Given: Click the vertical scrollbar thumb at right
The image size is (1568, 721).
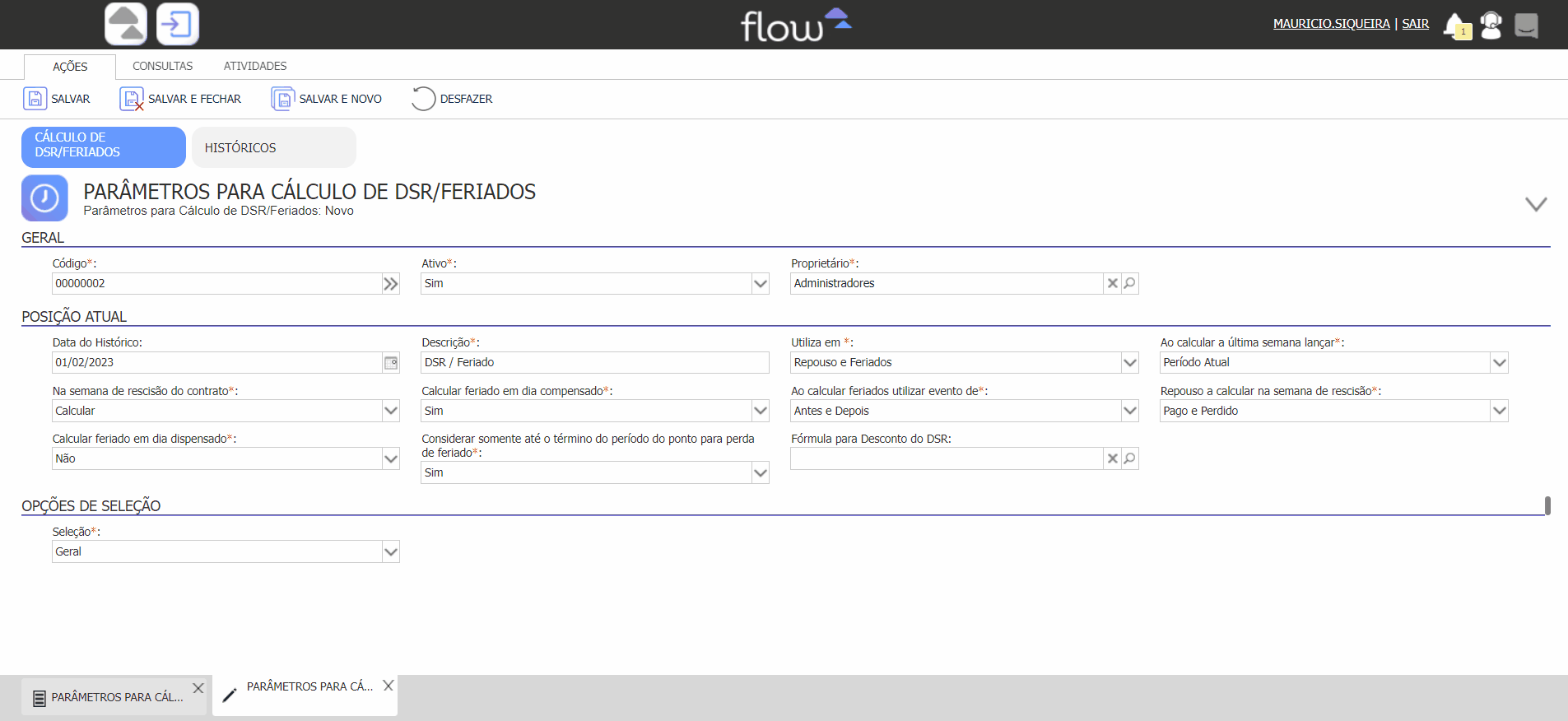Looking at the screenshot, I should point(1547,505).
